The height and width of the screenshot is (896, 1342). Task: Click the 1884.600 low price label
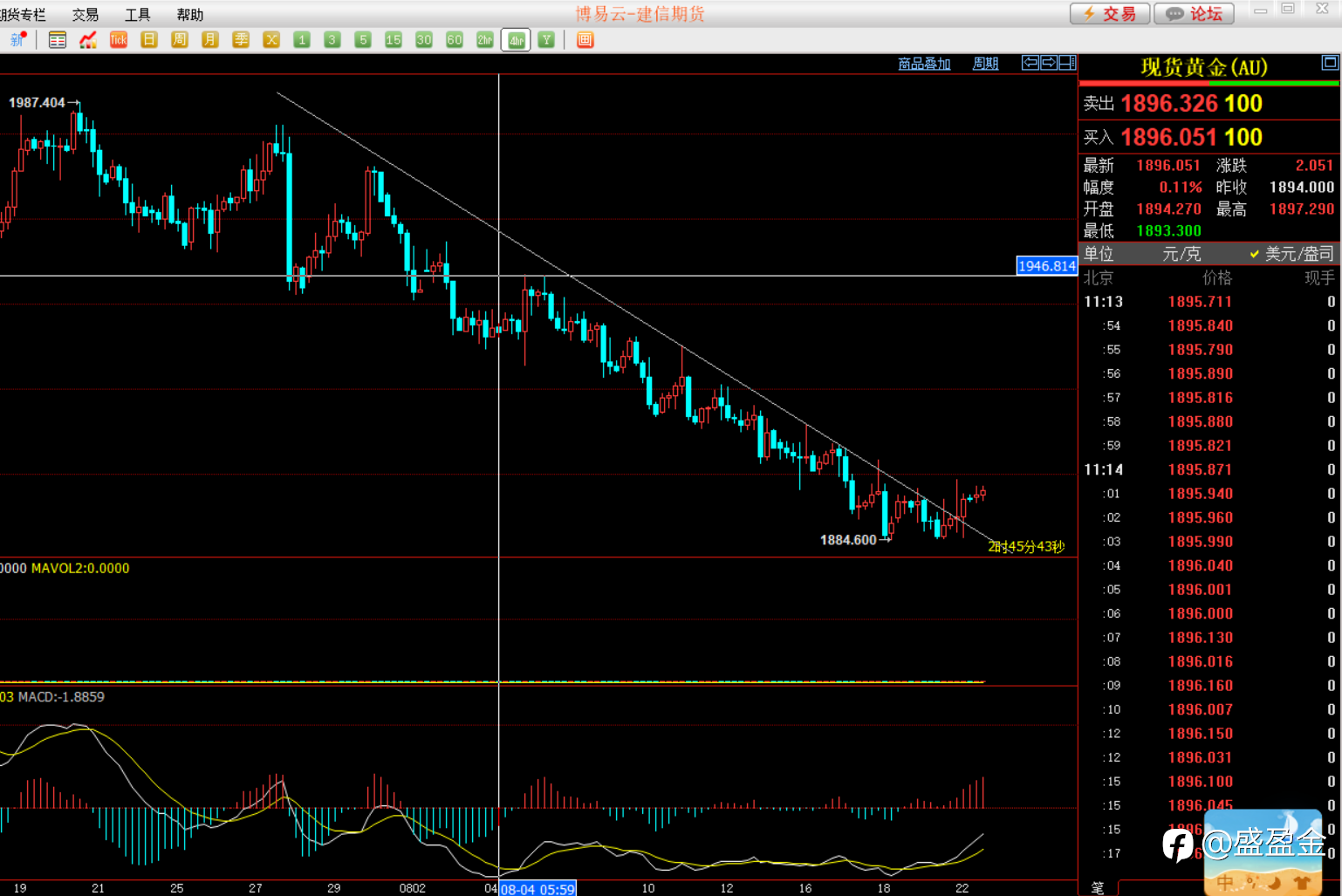click(x=848, y=540)
